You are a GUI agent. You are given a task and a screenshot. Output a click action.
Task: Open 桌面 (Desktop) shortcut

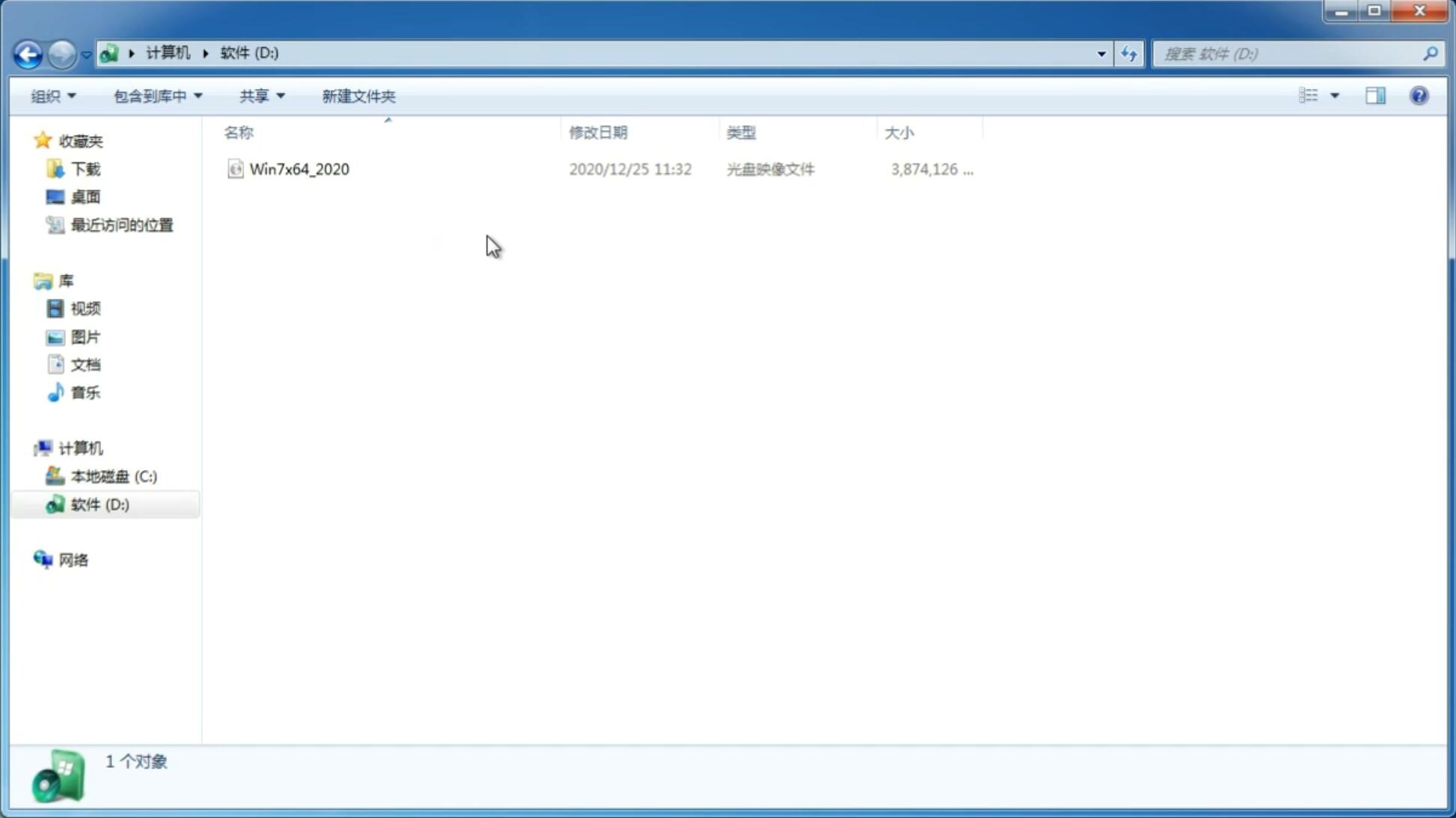pyautogui.click(x=85, y=196)
